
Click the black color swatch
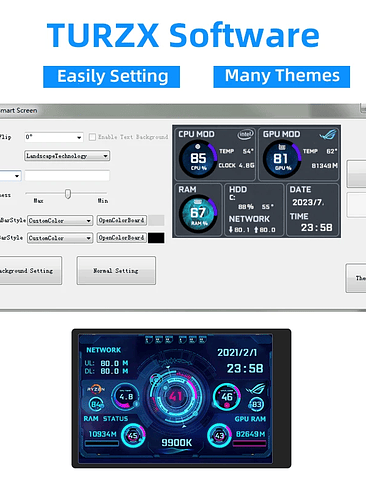point(156,238)
